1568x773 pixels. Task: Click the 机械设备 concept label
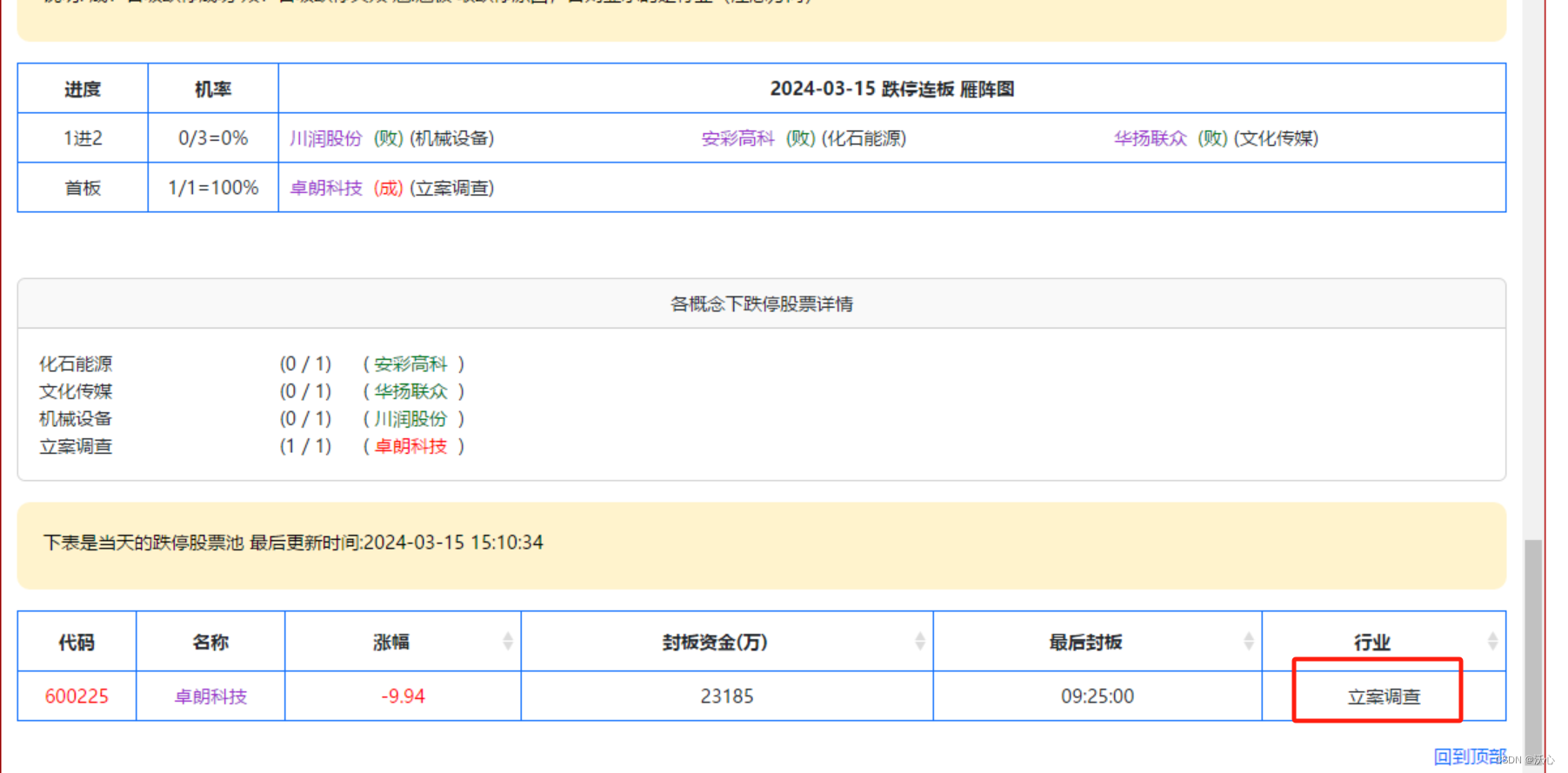[x=76, y=419]
